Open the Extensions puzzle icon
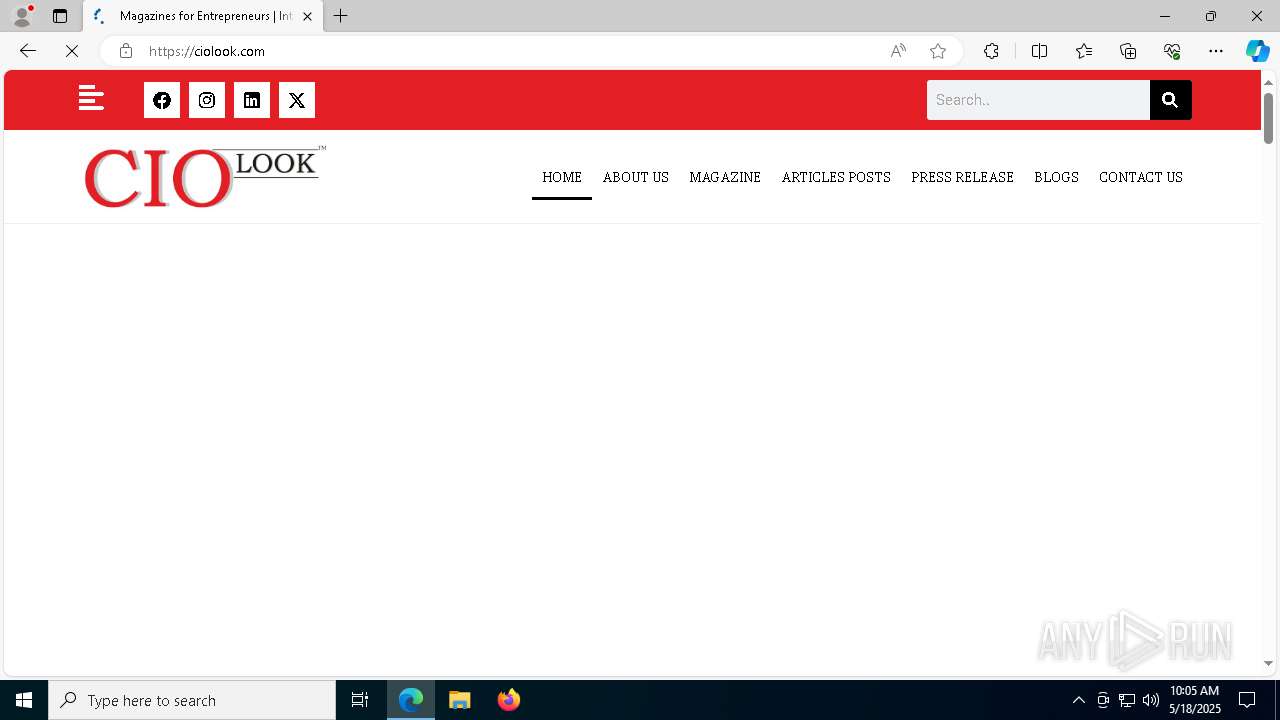The image size is (1280, 720). (991, 51)
